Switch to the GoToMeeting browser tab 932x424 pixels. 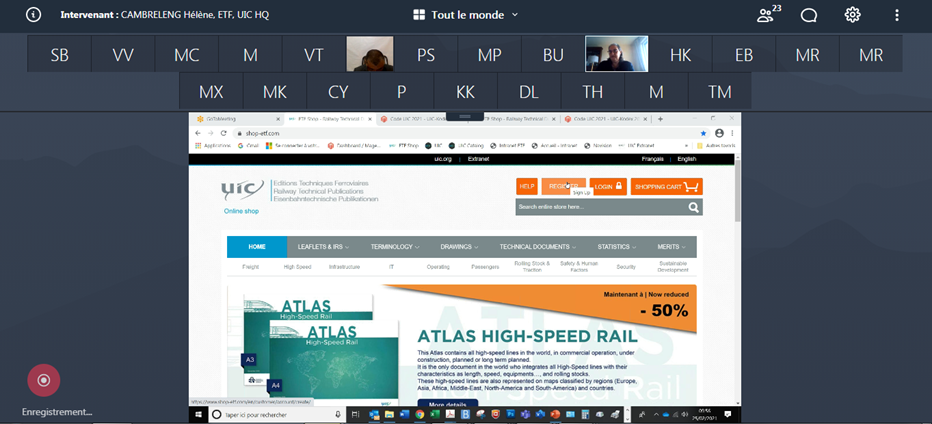click(237, 119)
